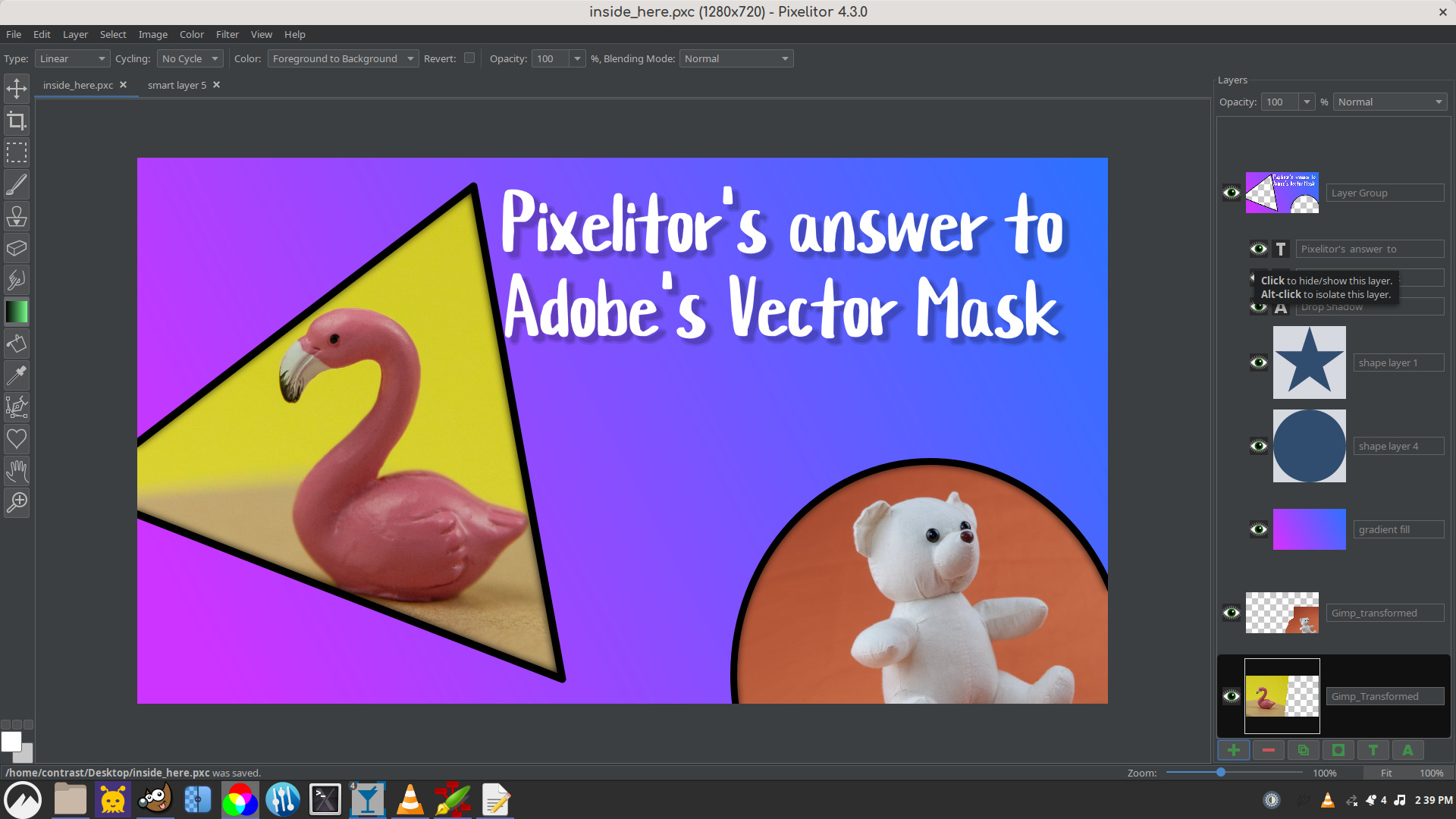
Task: Select the Crop tool
Action: tap(16, 121)
